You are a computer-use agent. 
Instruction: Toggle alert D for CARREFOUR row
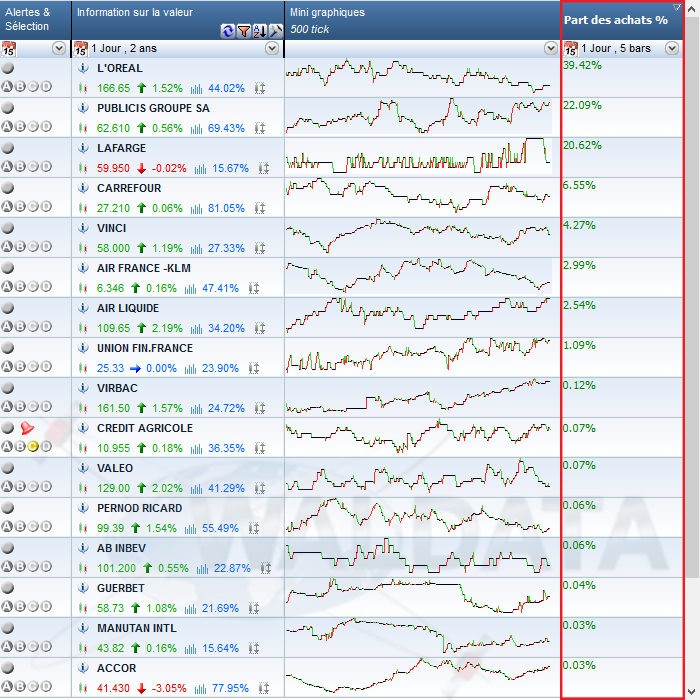(46, 206)
